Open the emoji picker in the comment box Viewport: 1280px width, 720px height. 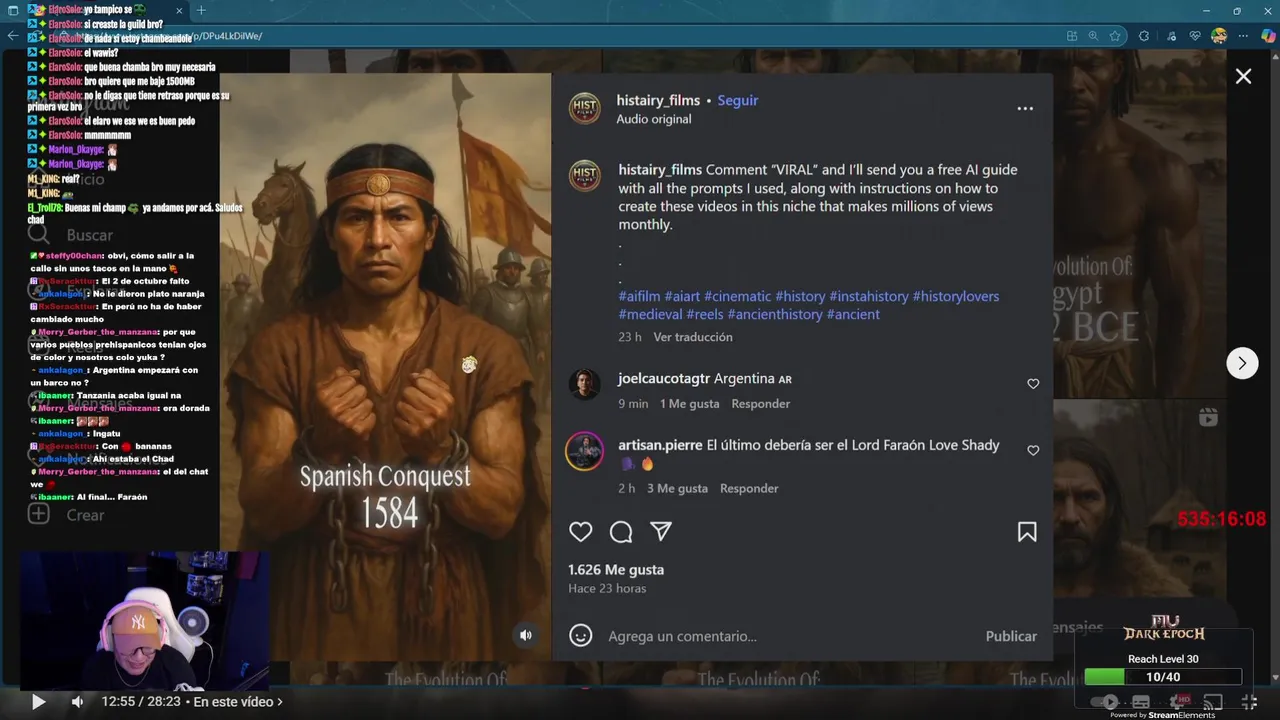click(x=581, y=636)
